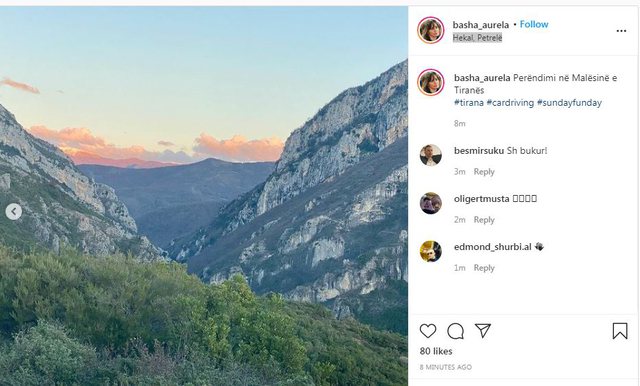Click basha_aurela username in header
The image size is (640, 386).
click(481, 25)
